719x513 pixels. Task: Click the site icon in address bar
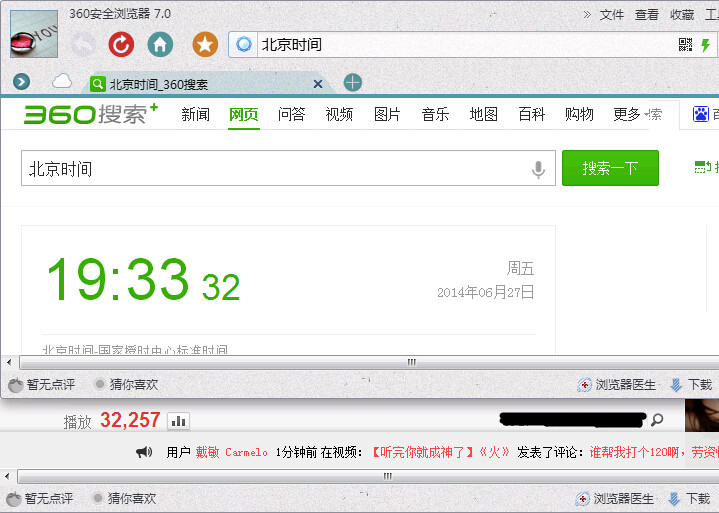click(243, 44)
